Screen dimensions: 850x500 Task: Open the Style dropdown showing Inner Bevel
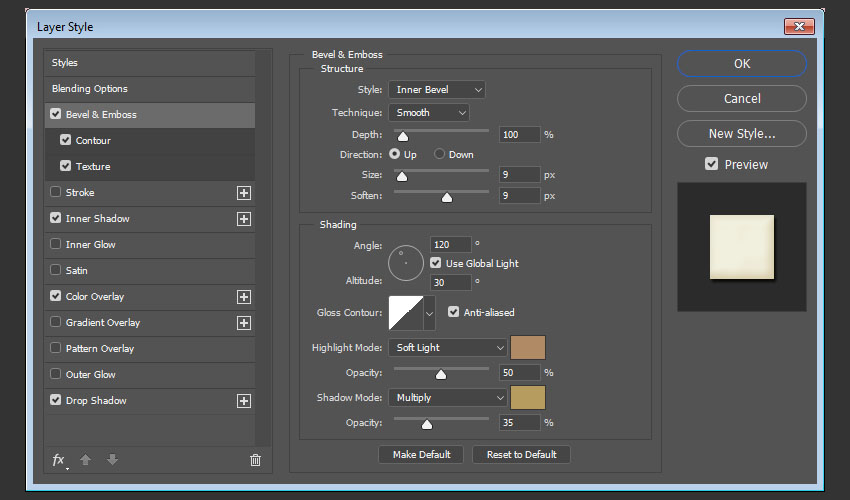(x=436, y=90)
